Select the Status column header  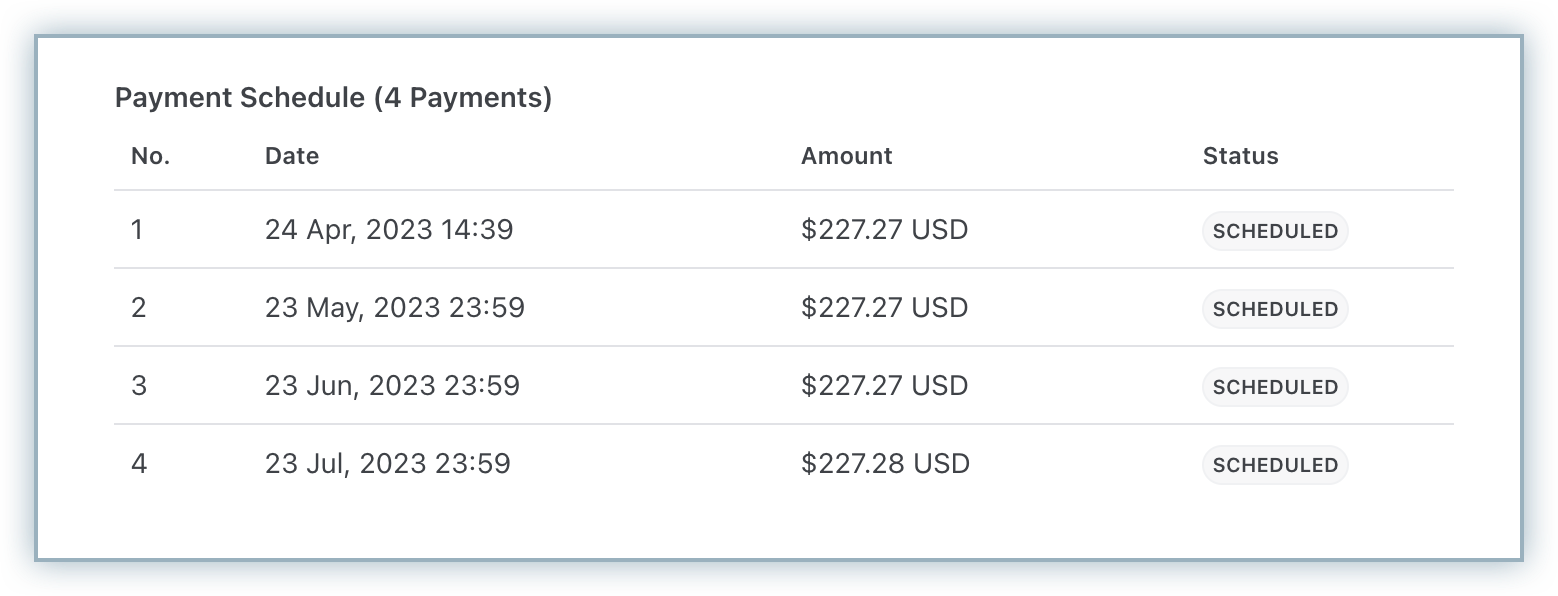pyautogui.click(x=1240, y=156)
